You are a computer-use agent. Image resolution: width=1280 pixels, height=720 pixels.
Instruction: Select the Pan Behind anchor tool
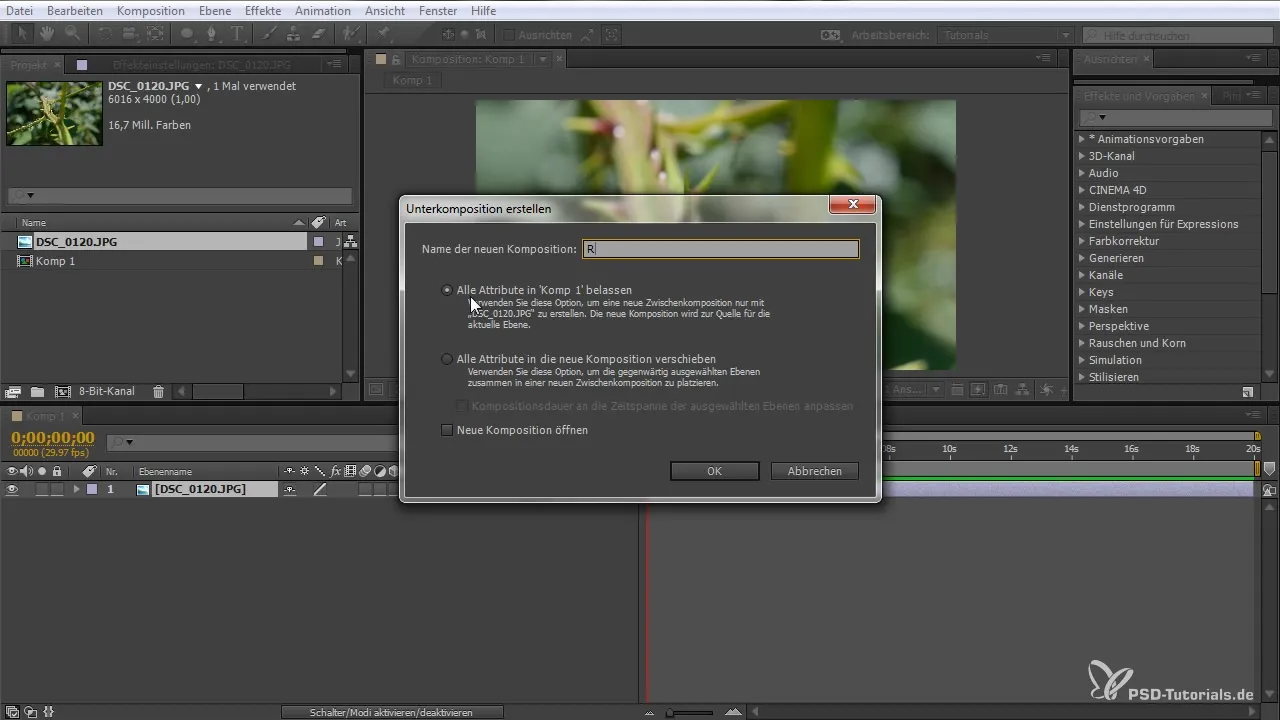[154, 34]
